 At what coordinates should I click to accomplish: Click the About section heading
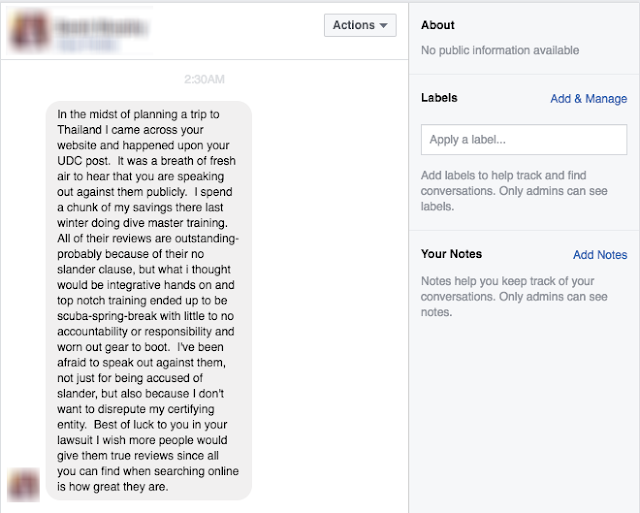[x=438, y=25]
